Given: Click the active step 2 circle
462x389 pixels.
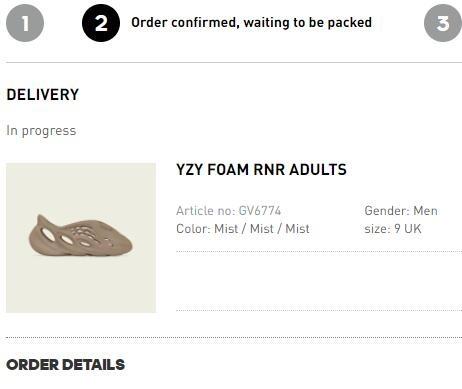Looking at the screenshot, I should click(101, 23).
